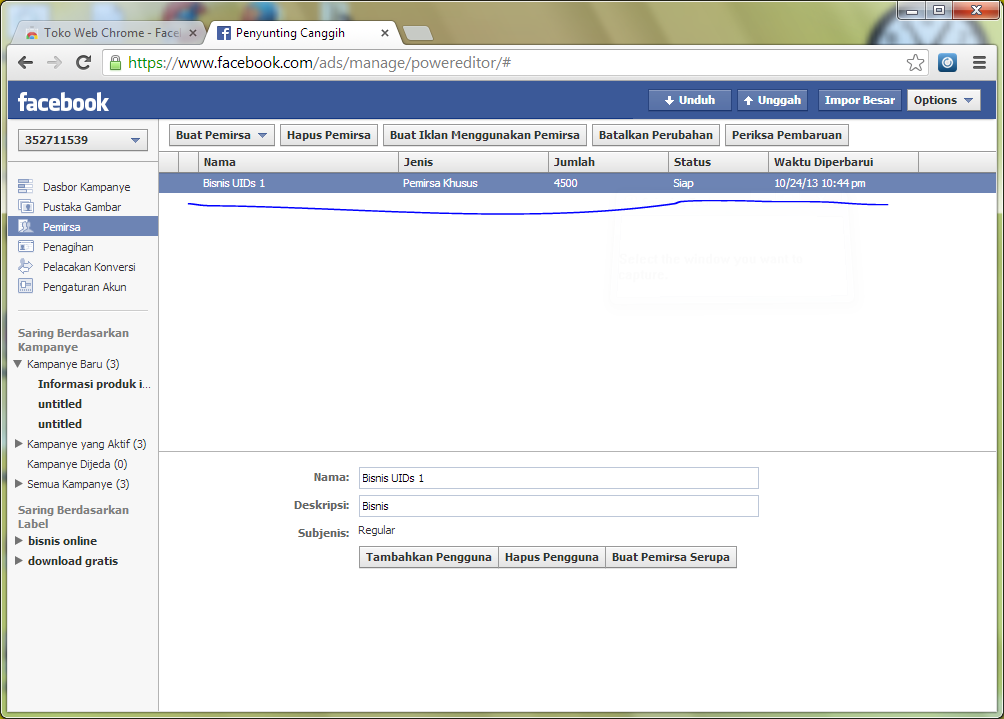This screenshot has height=719, width=1004.
Task: Click the blue extension icon beside the star
Action: 947,63
